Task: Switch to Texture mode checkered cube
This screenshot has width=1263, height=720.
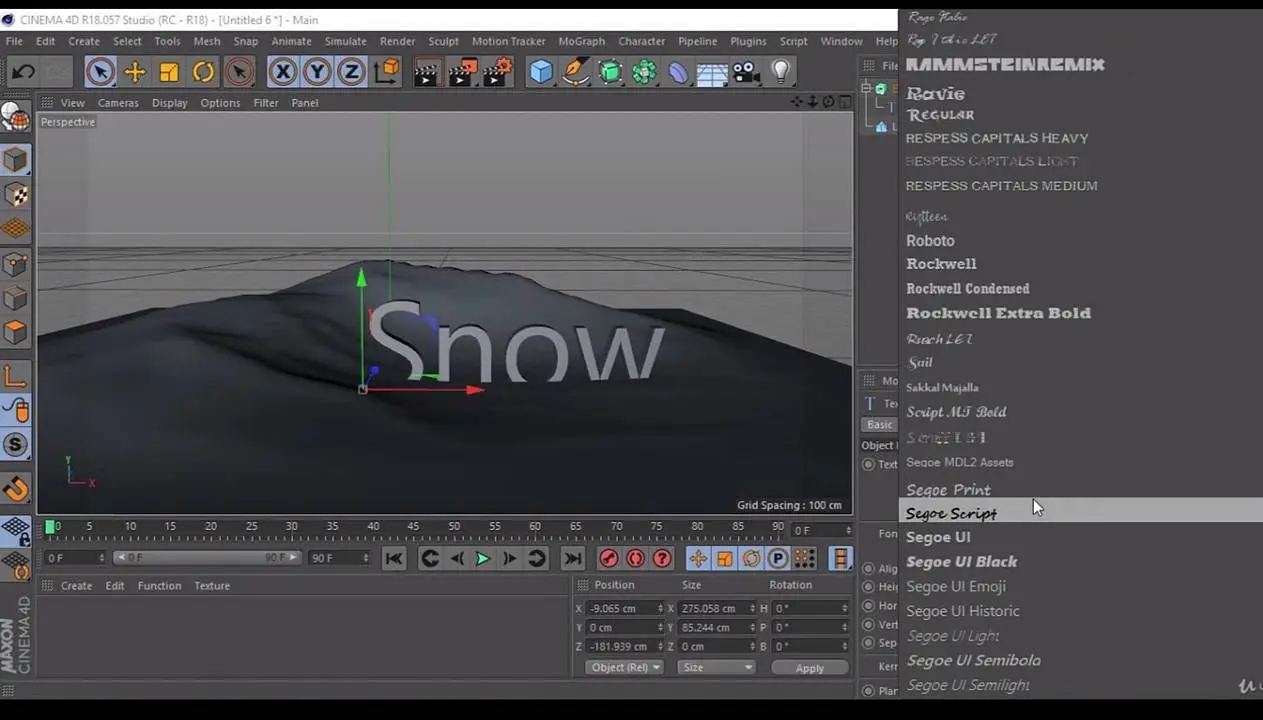Action: (15, 195)
